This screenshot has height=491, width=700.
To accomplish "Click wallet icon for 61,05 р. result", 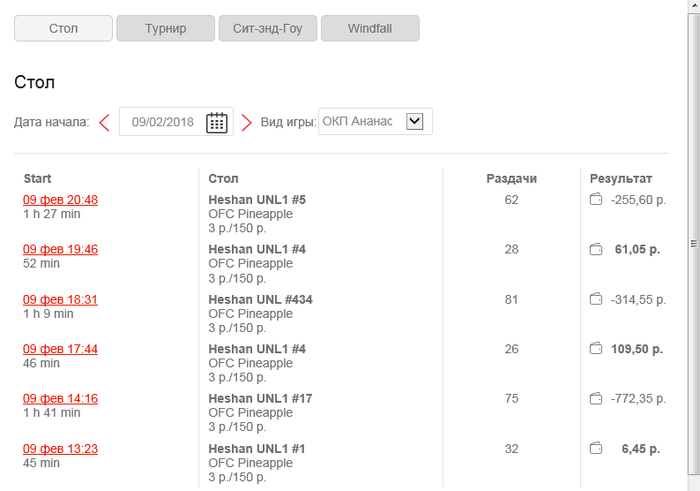I will 596,249.
